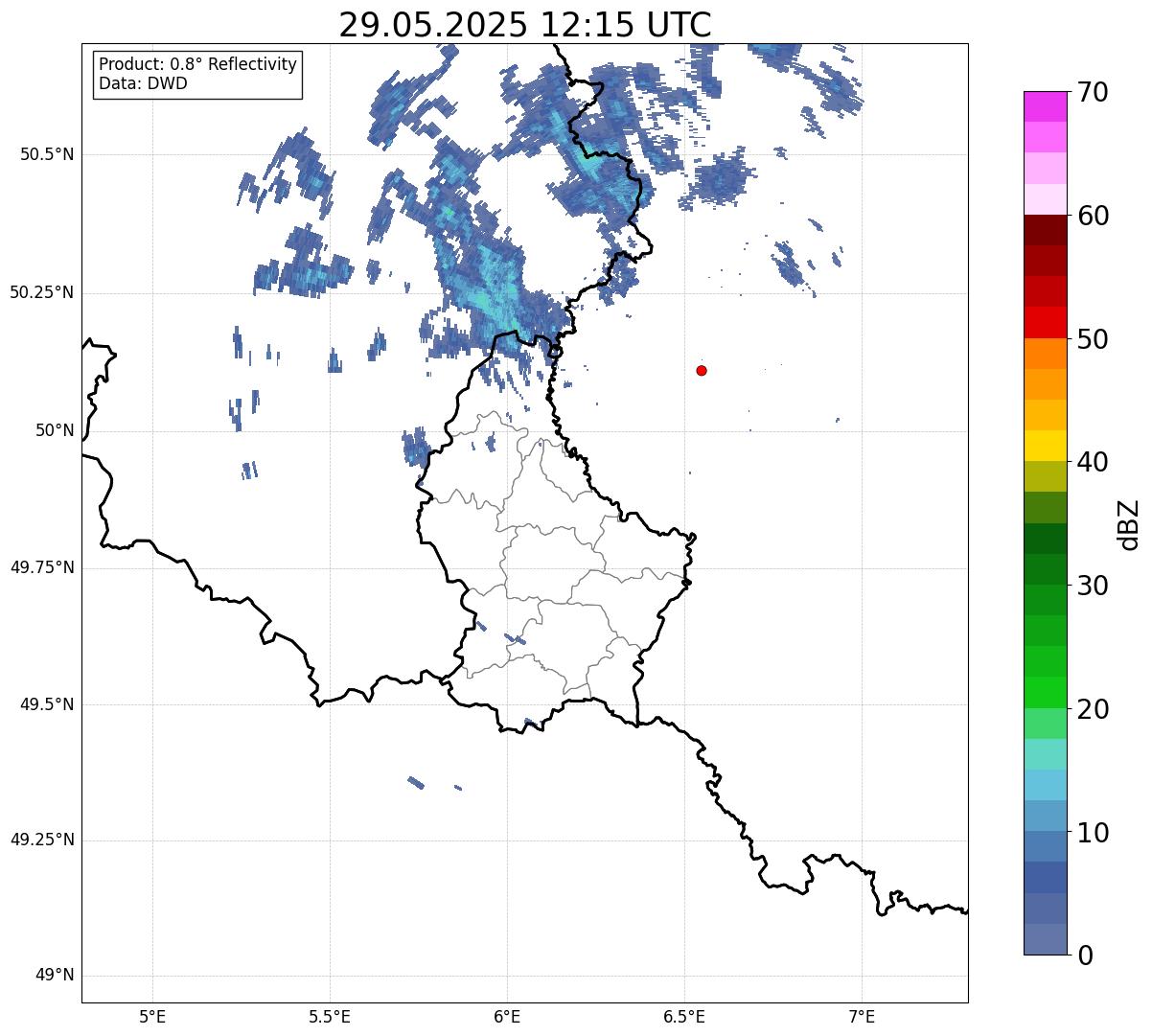The height and width of the screenshot is (1036, 1152).
Task: Click the "Product: 0.8° Reflectivity" legend text
Action: point(198,64)
